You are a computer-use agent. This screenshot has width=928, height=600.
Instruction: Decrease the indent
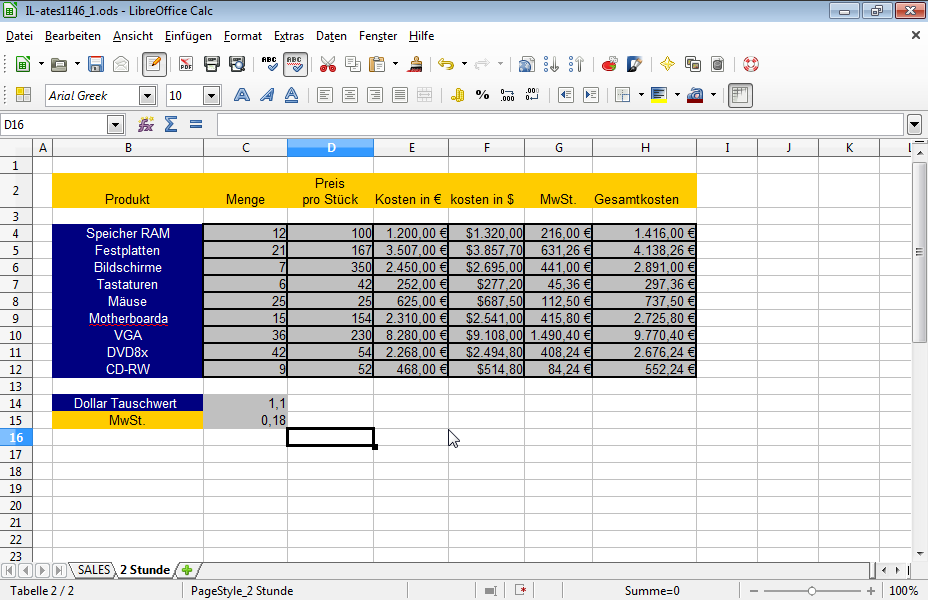click(565, 95)
